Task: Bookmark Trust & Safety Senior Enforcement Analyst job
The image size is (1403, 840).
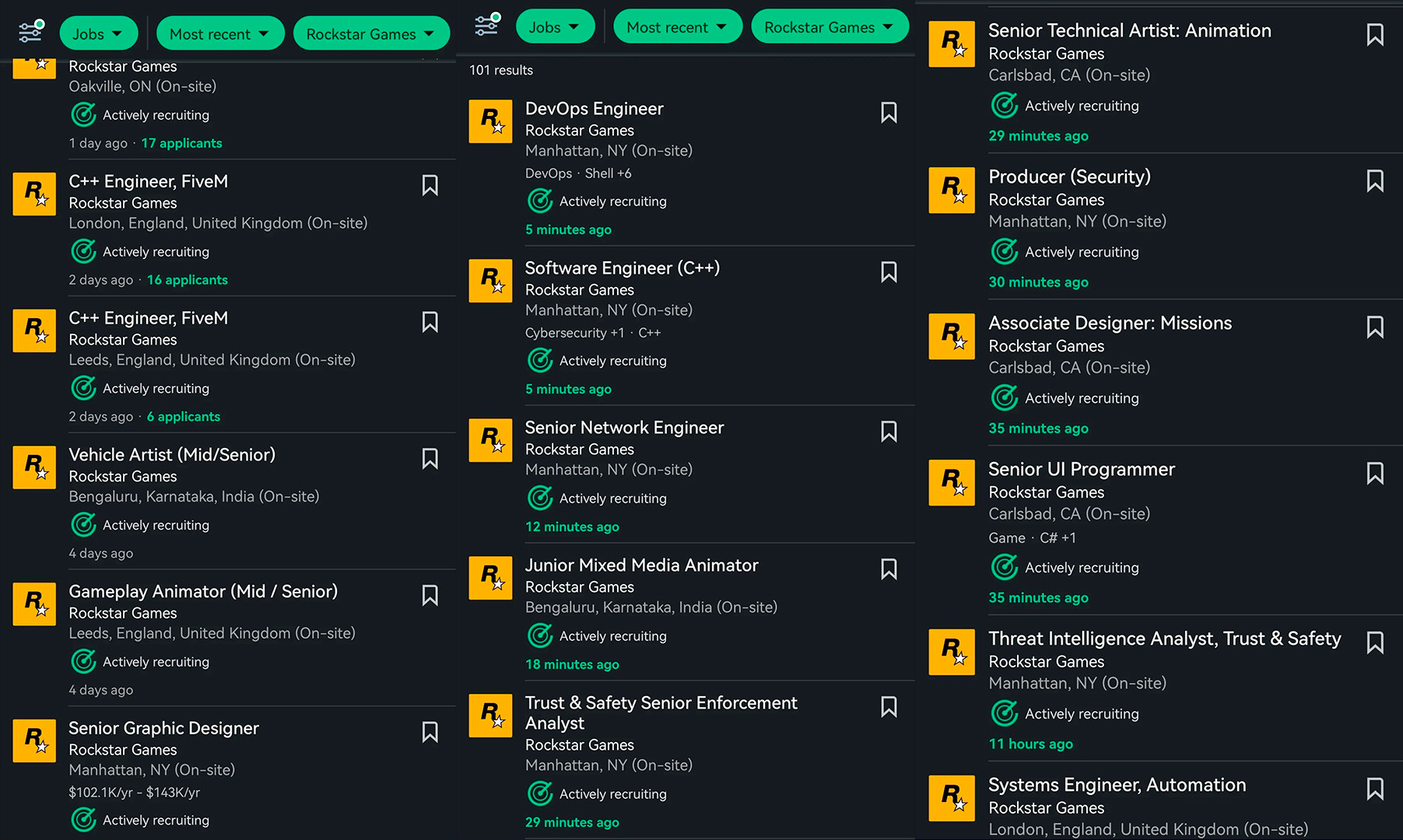Action: click(889, 707)
